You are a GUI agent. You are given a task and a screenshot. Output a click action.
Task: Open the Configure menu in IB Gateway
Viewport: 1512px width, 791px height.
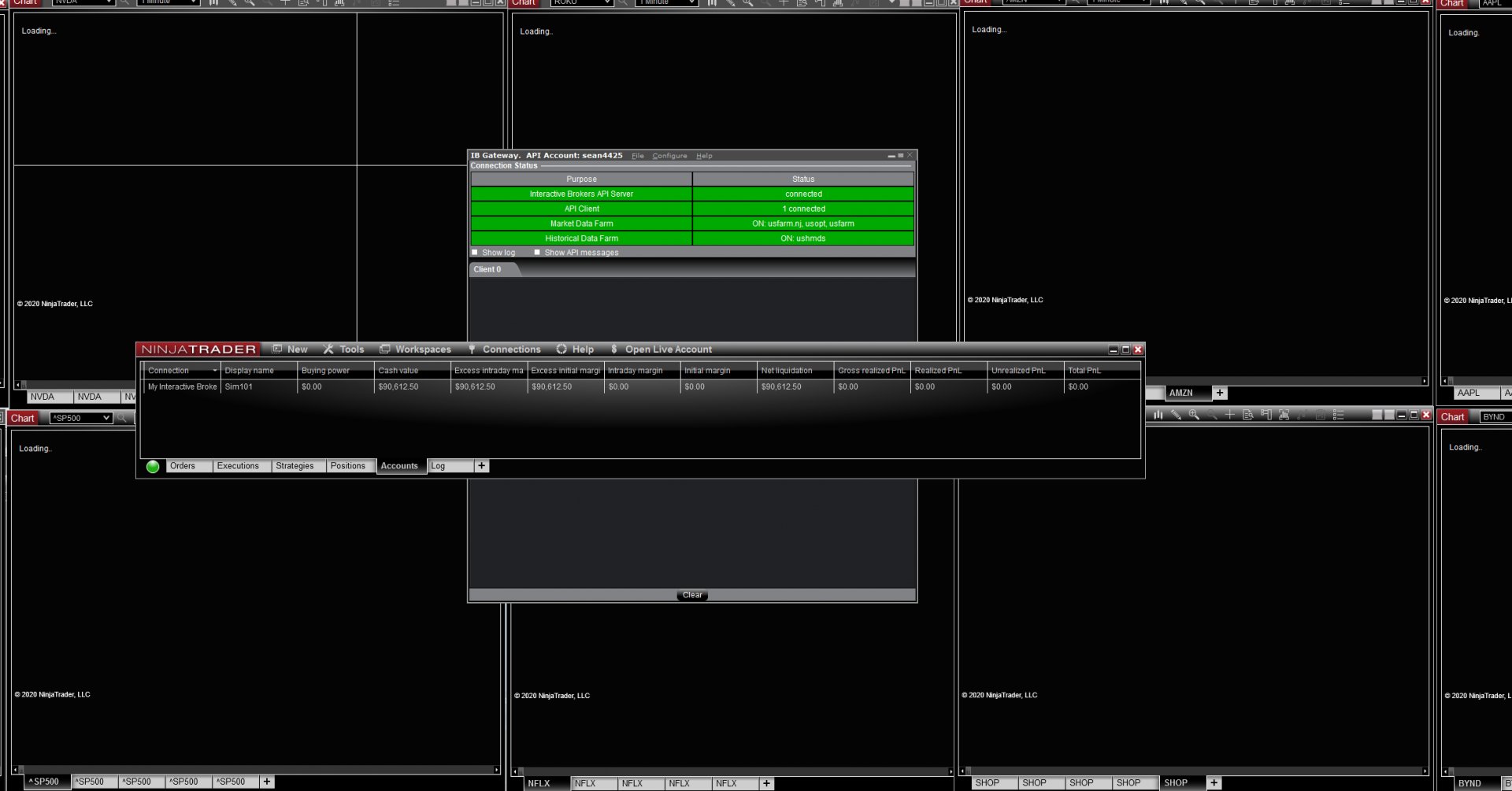click(669, 156)
